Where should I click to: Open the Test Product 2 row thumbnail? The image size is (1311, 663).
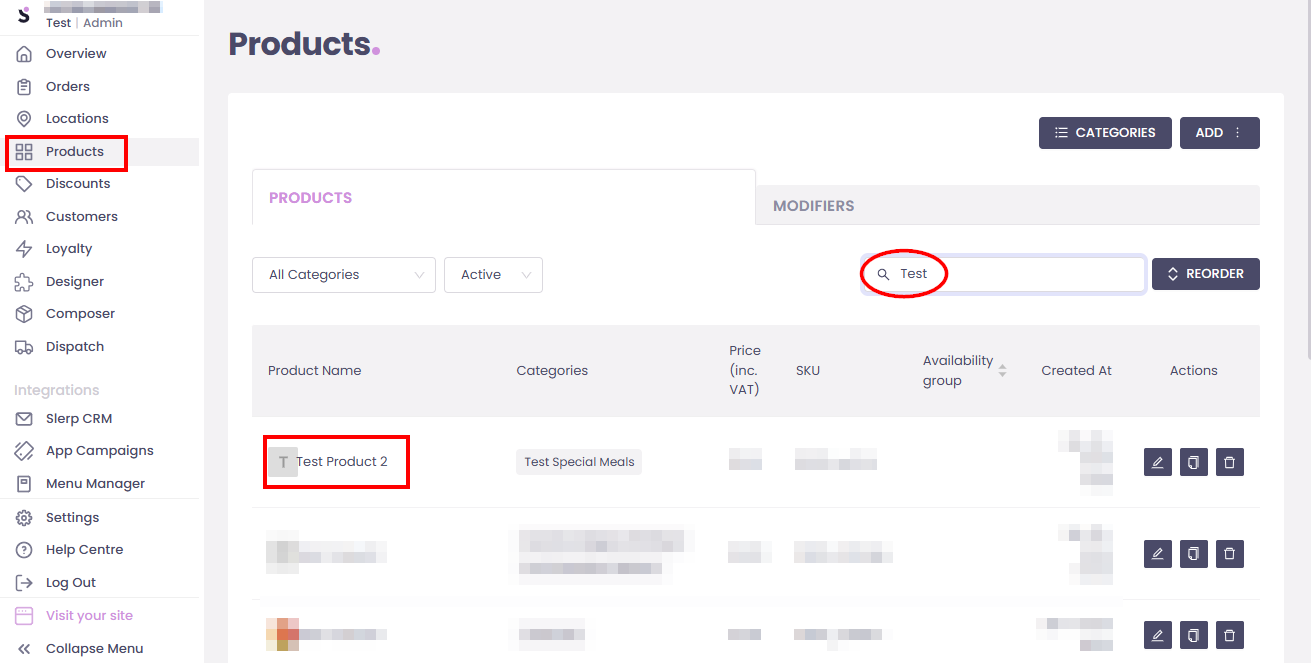coord(283,462)
